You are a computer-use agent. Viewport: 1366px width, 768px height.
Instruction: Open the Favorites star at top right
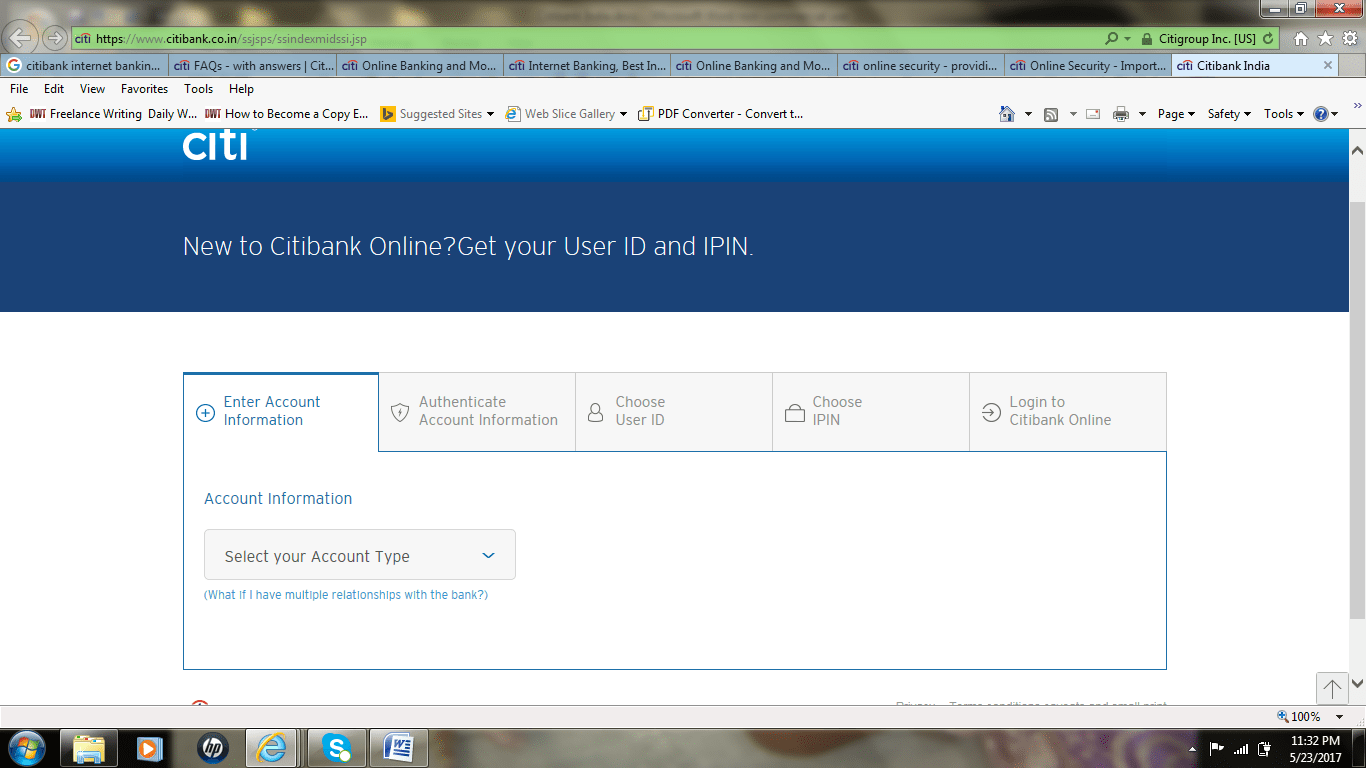pyautogui.click(x=1325, y=39)
